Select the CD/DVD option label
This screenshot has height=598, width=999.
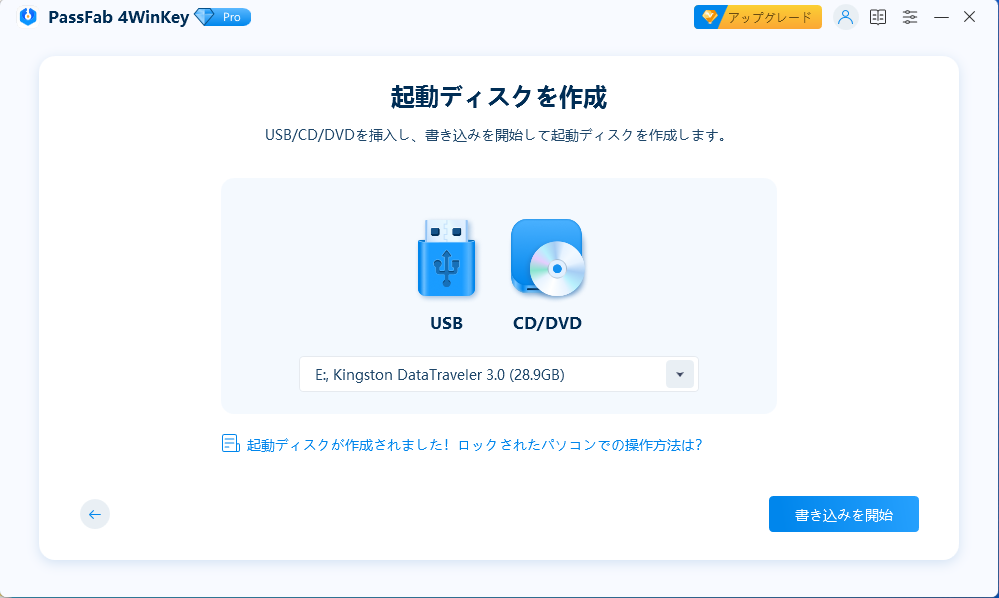[x=546, y=323]
